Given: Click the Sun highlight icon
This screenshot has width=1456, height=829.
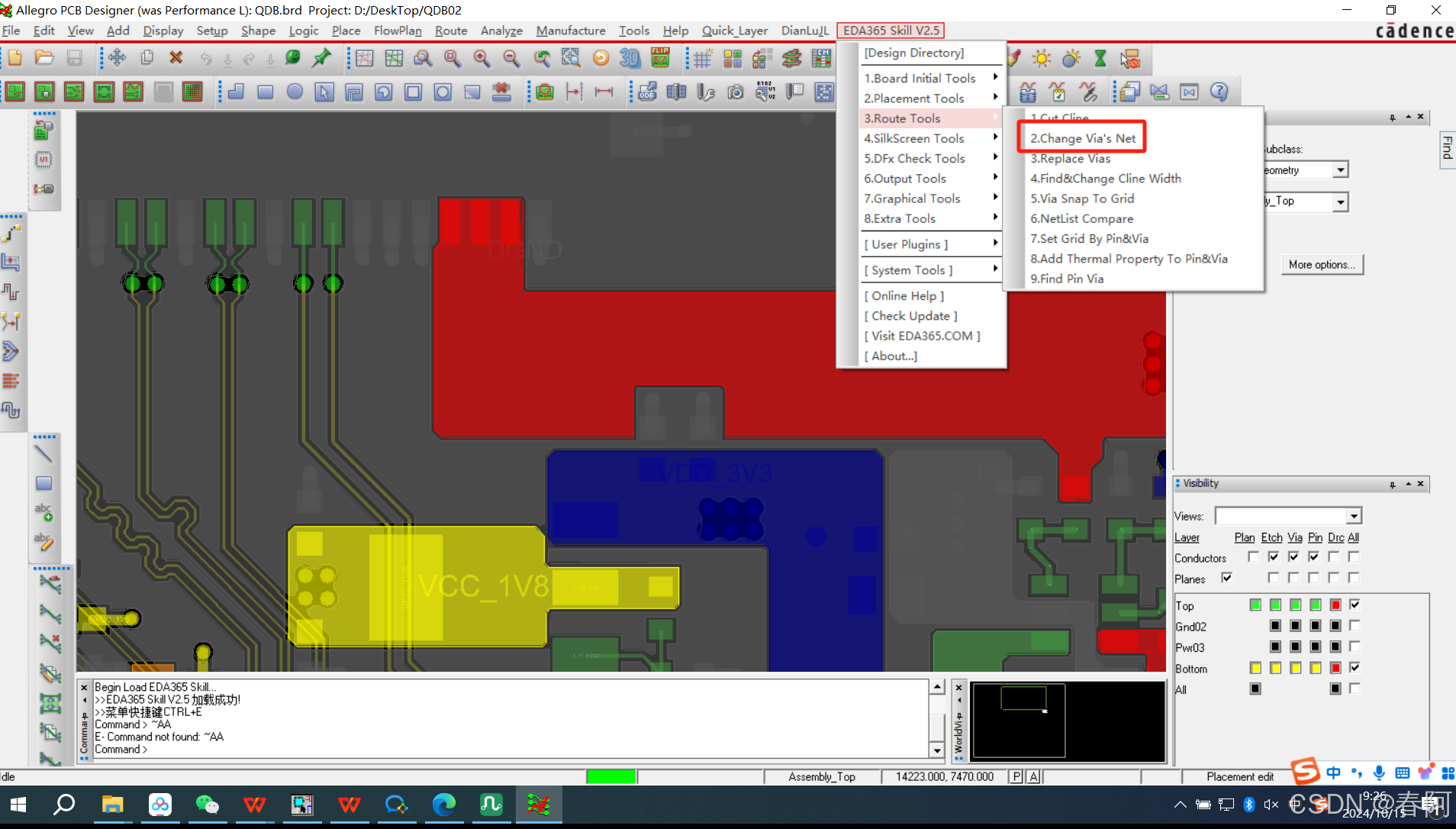Looking at the screenshot, I should click(1042, 58).
